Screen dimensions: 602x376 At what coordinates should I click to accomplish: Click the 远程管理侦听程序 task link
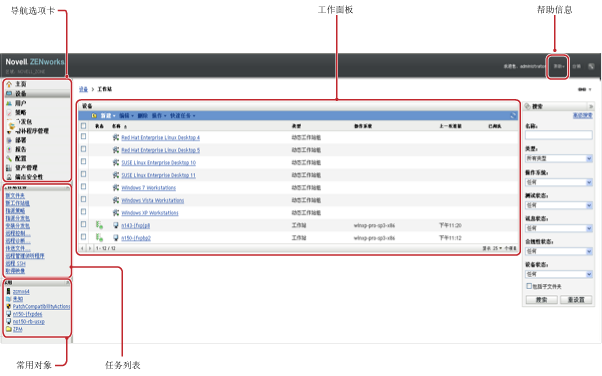pos(25,256)
